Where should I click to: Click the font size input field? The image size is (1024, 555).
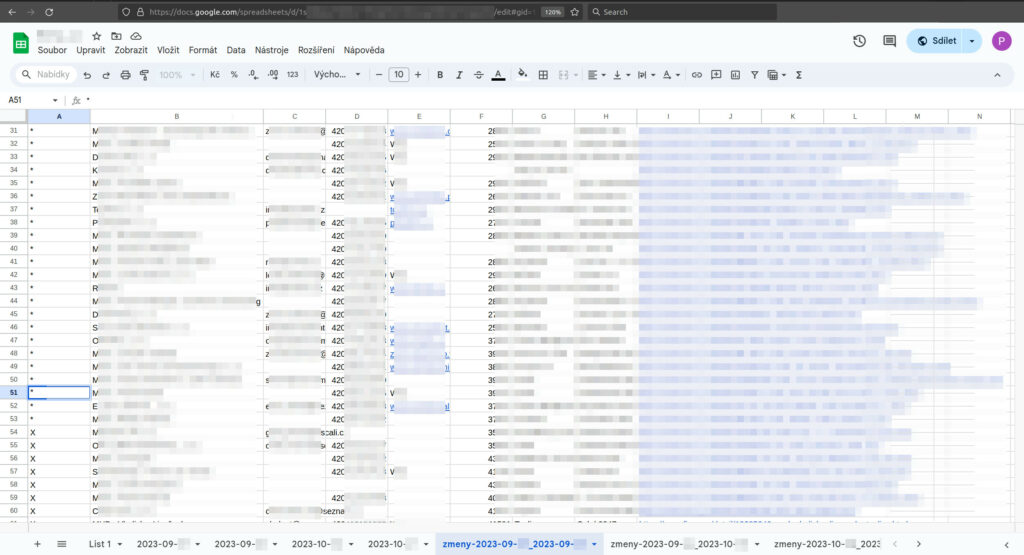pos(398,75)
